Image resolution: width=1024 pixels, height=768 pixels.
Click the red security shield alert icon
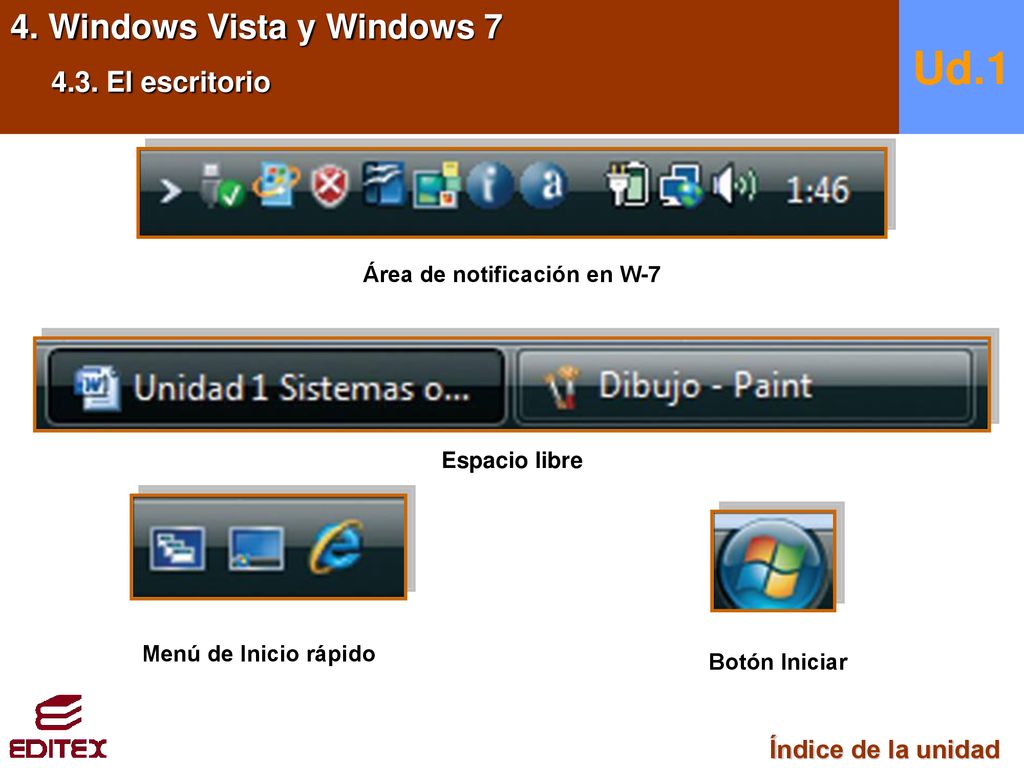(329, 187)
